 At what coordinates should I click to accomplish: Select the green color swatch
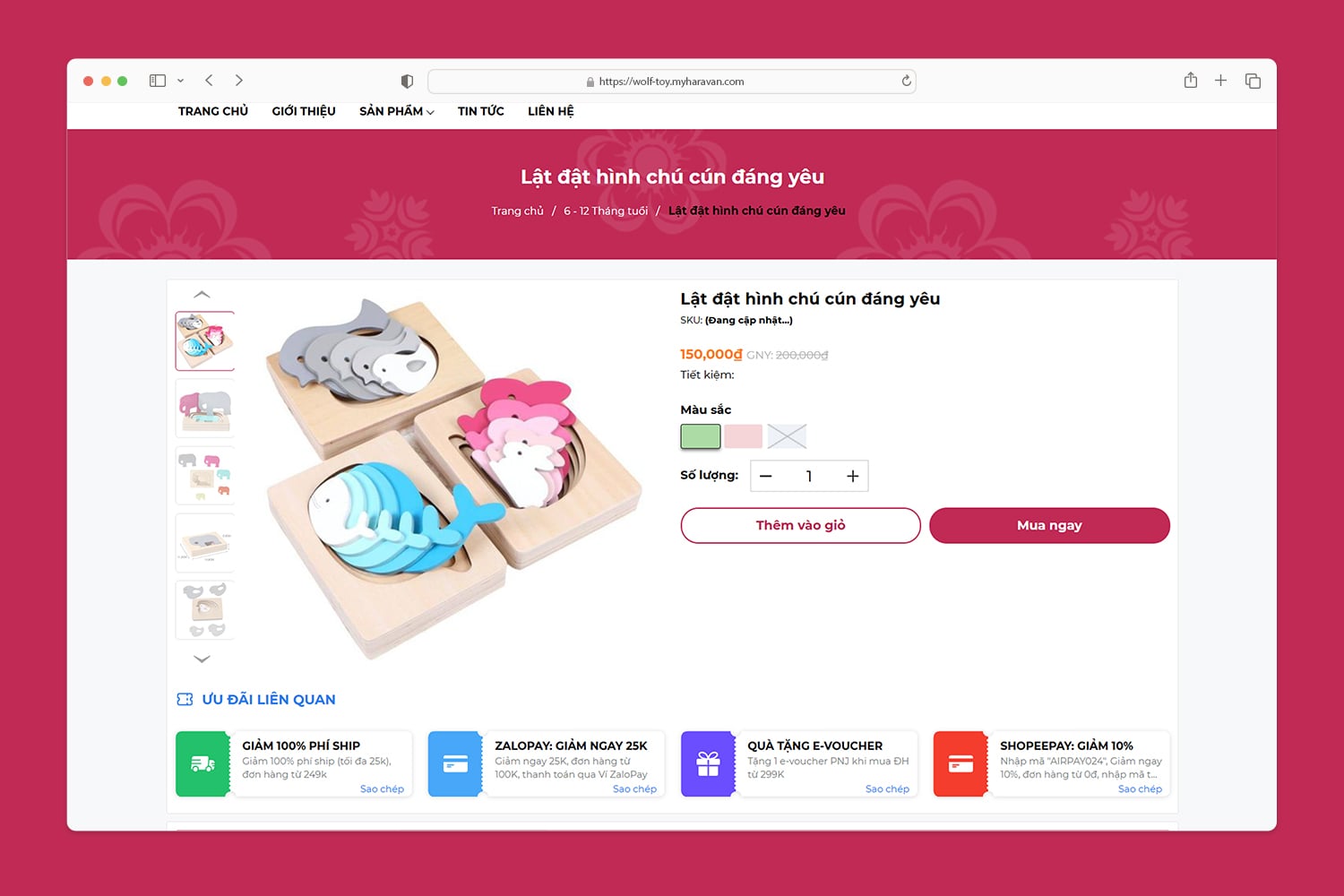pyautogui.click(x=701, y=436)
